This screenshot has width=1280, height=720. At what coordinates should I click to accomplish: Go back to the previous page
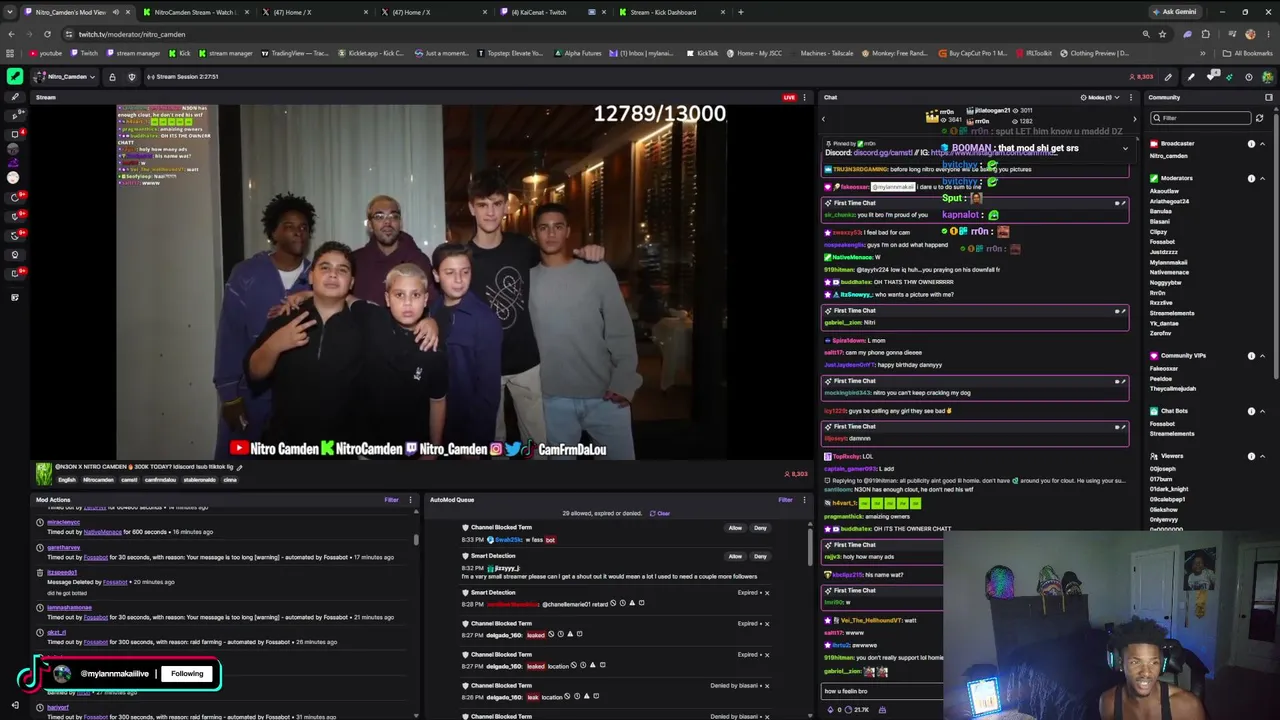pyautogui.click(x=11, y=34)
